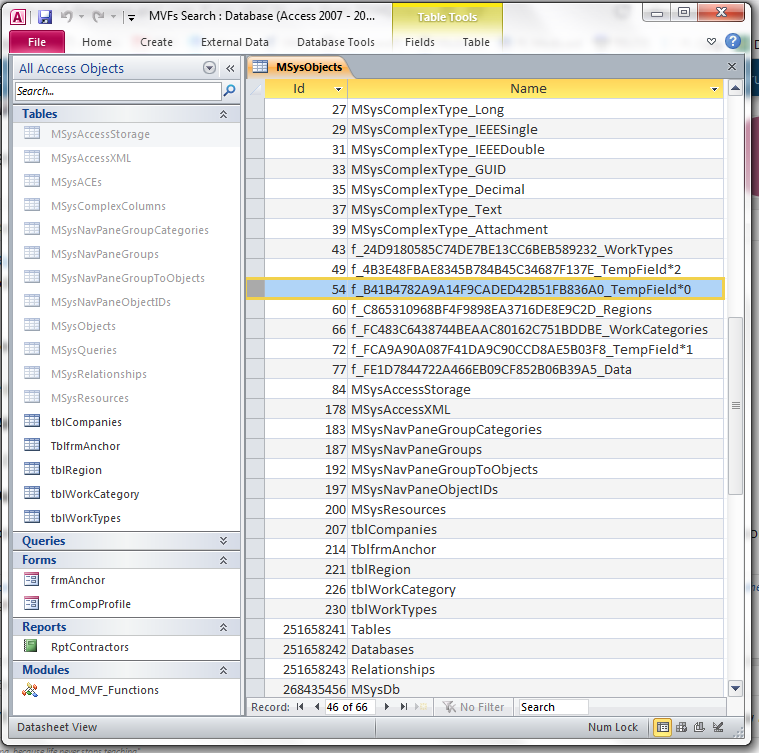Viewport: 759px width, 753px height.
Task: Collapse the Reports group
Action: pyautogui.click(x=223, y=627)
